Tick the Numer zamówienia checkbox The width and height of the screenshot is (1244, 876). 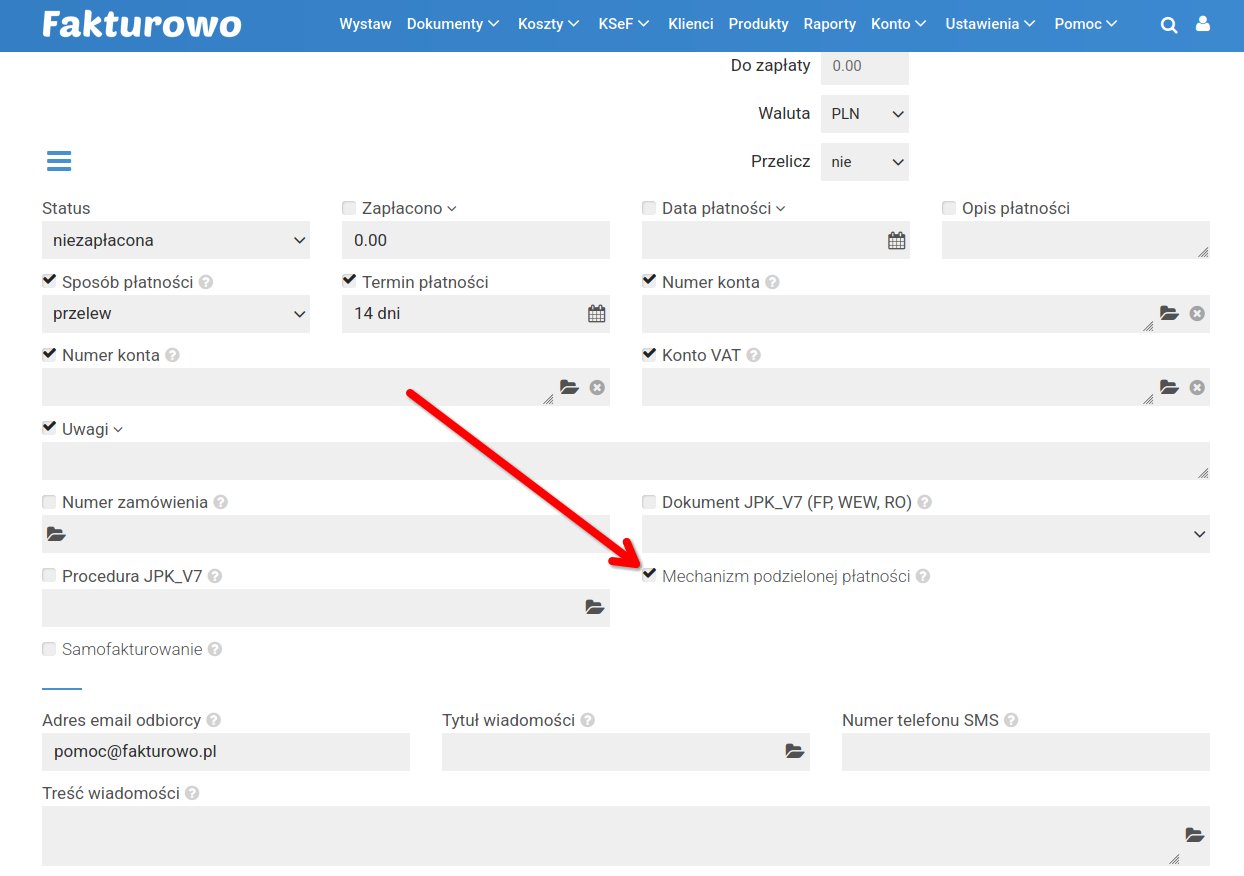pyautogui.click(x=49, y=502)
